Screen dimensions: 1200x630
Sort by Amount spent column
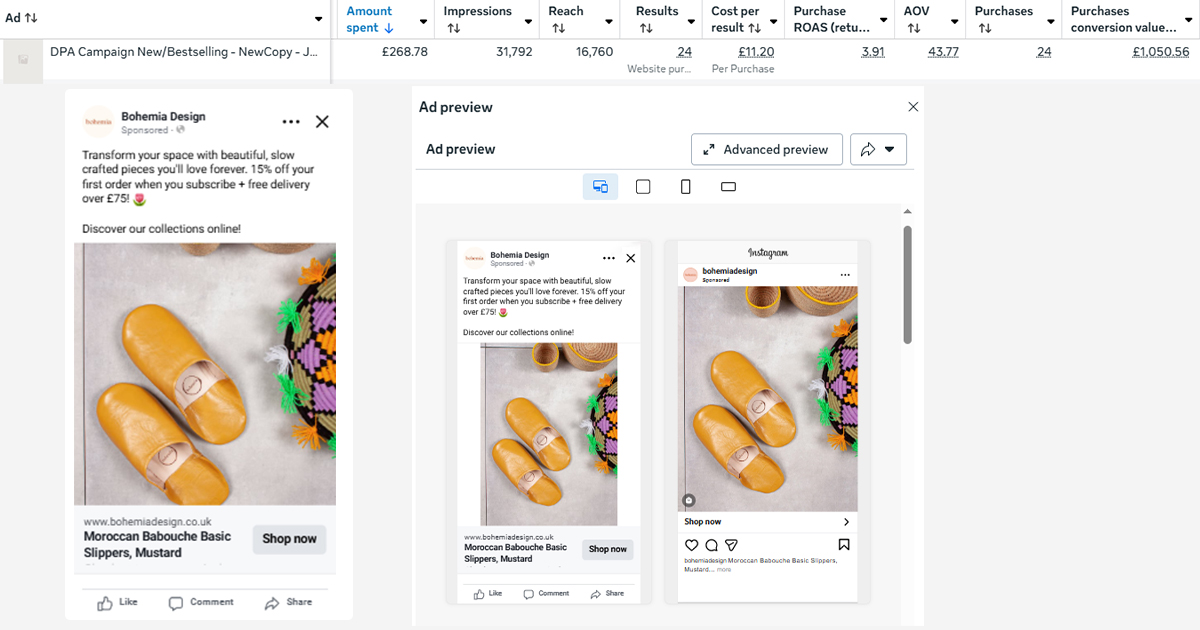(x=369, y=19)
